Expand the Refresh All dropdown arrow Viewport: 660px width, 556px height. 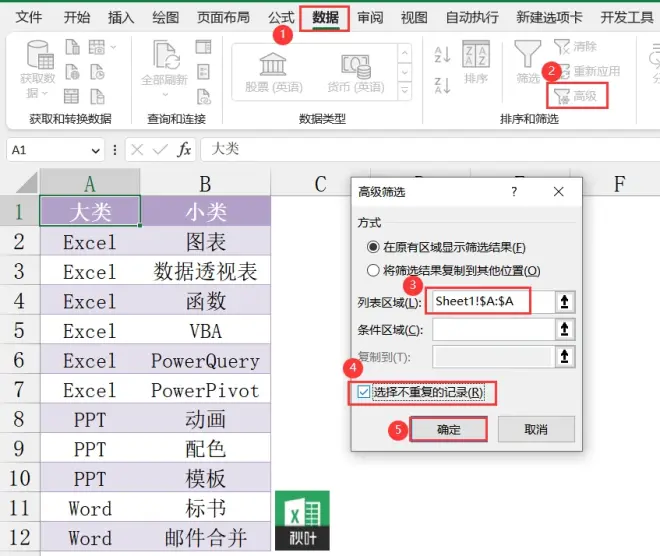click(165, 94)
